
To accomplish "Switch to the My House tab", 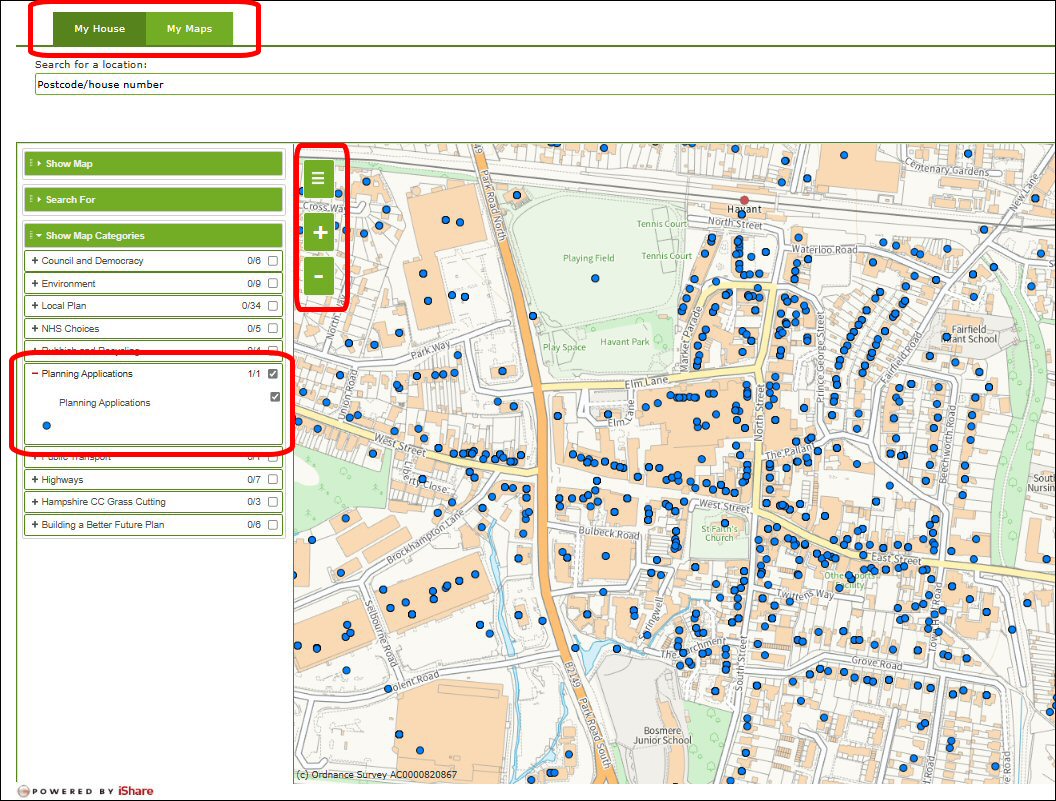I will pos(99,29).
